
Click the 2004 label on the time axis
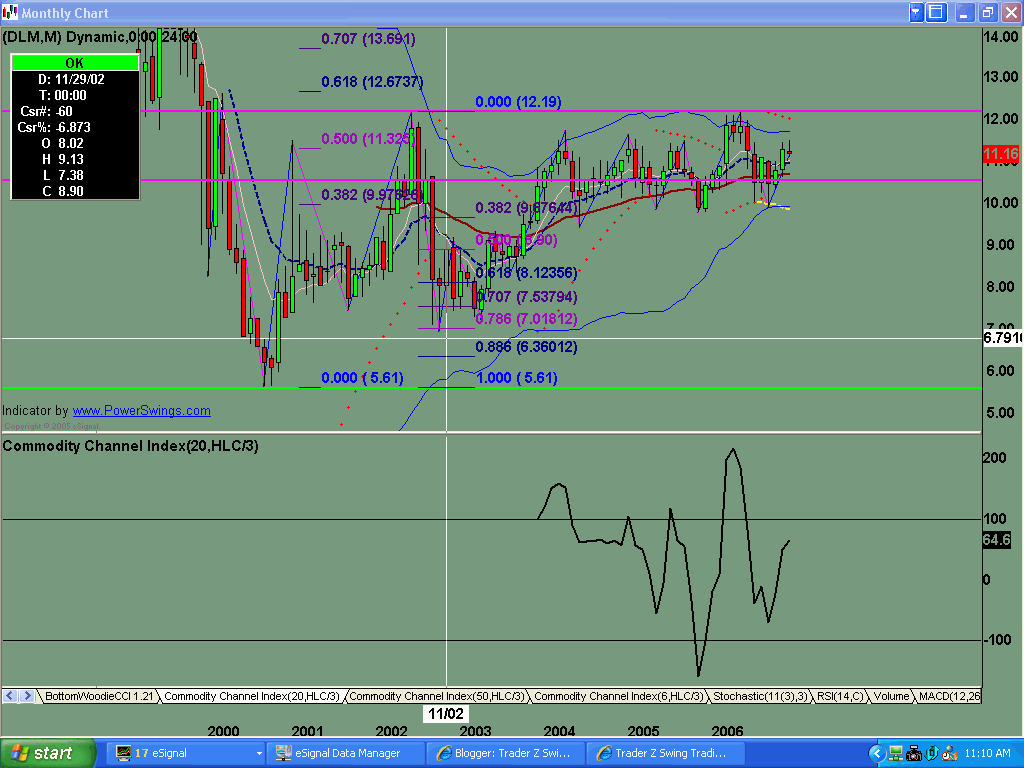coord(560,731)
